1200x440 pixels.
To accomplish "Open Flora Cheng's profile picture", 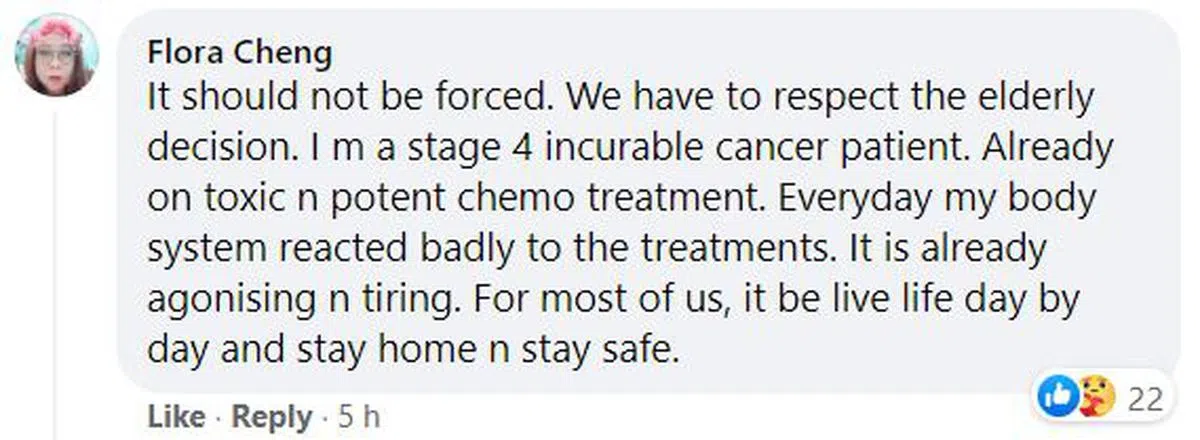I will (x=57, y=56).
